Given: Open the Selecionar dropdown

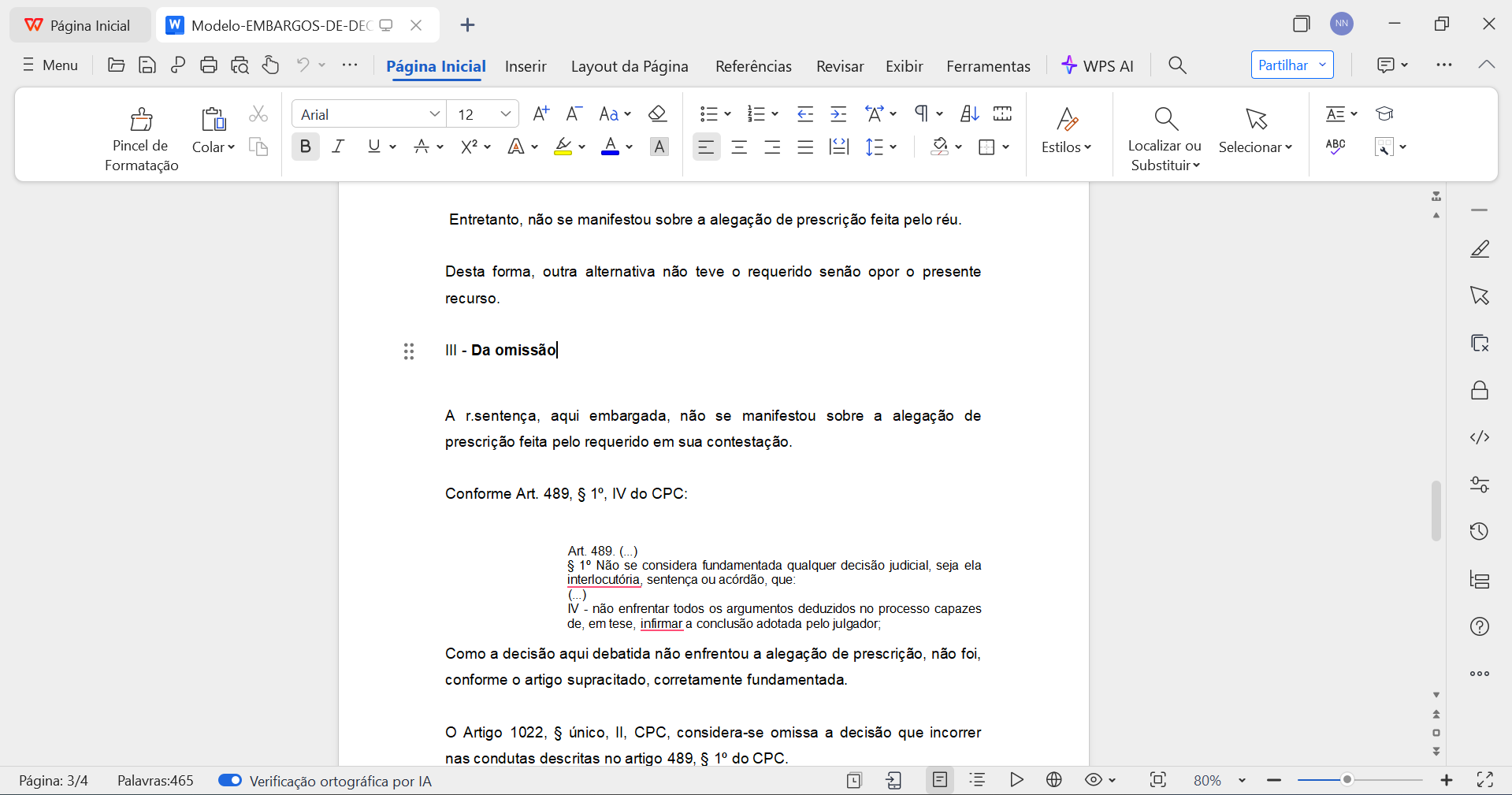Looking at the screenshot, I should coord(1255,147).
